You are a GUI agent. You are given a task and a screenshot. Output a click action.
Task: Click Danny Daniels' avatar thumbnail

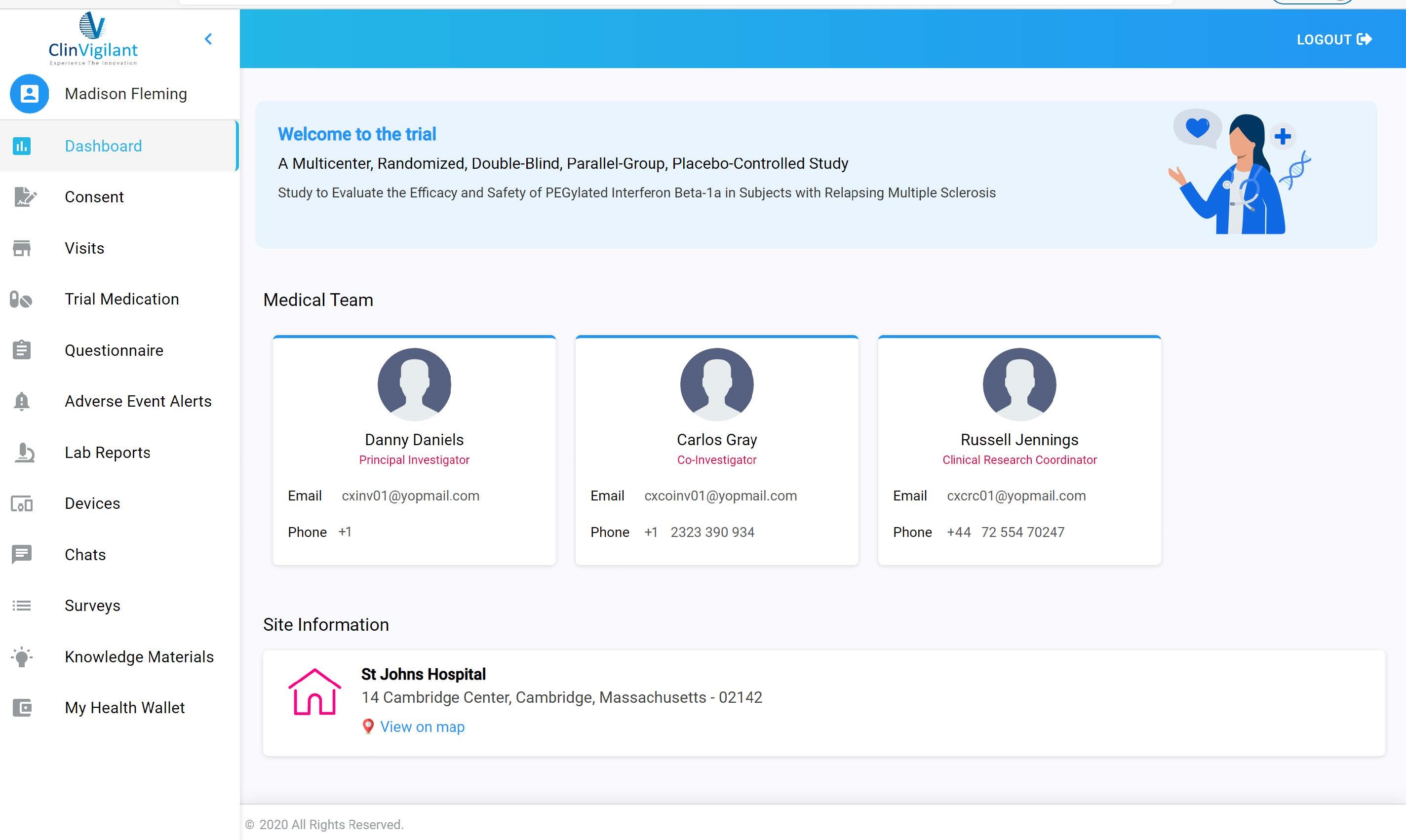(414, 384)
